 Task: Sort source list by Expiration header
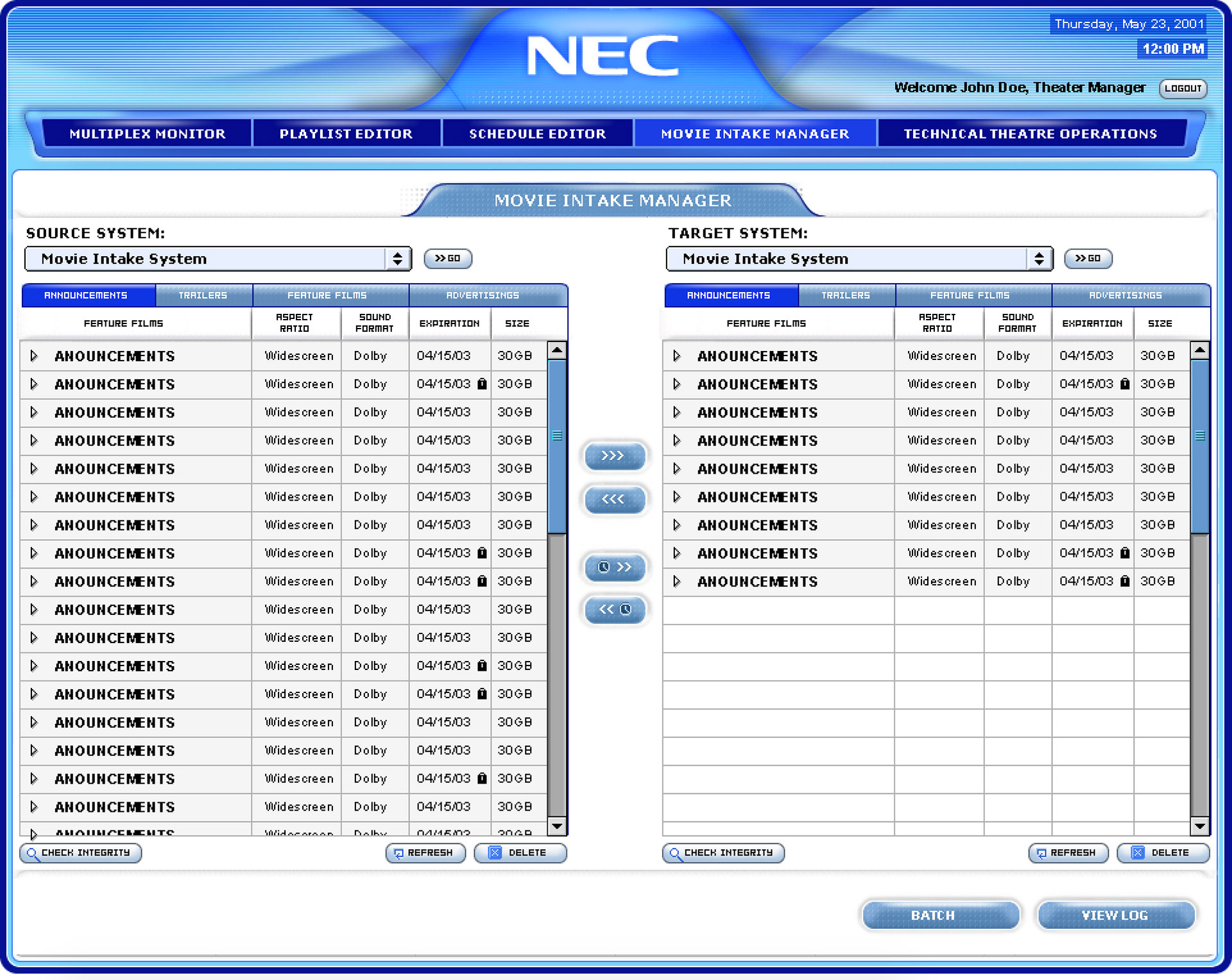click(449, 323)
